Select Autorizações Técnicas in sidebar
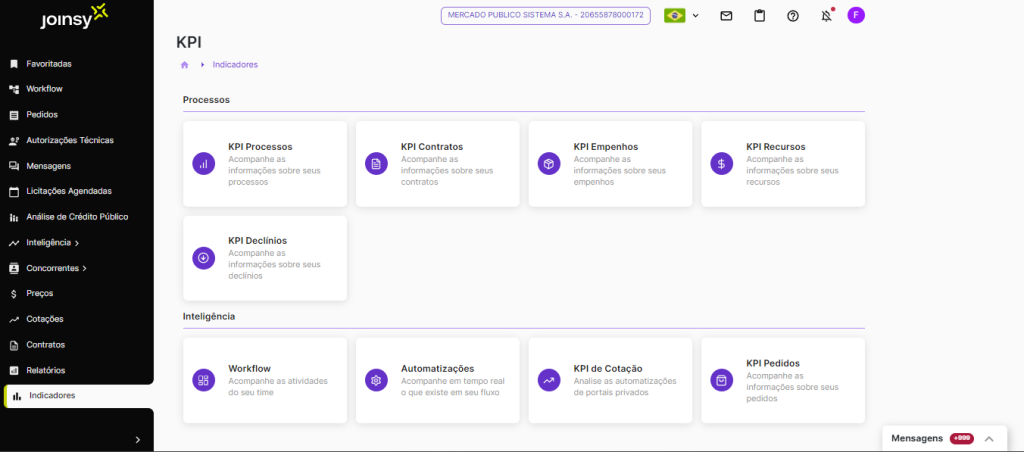Image resolution: width=1024 pixels, height=452 pixels. [x=69, y=140]
